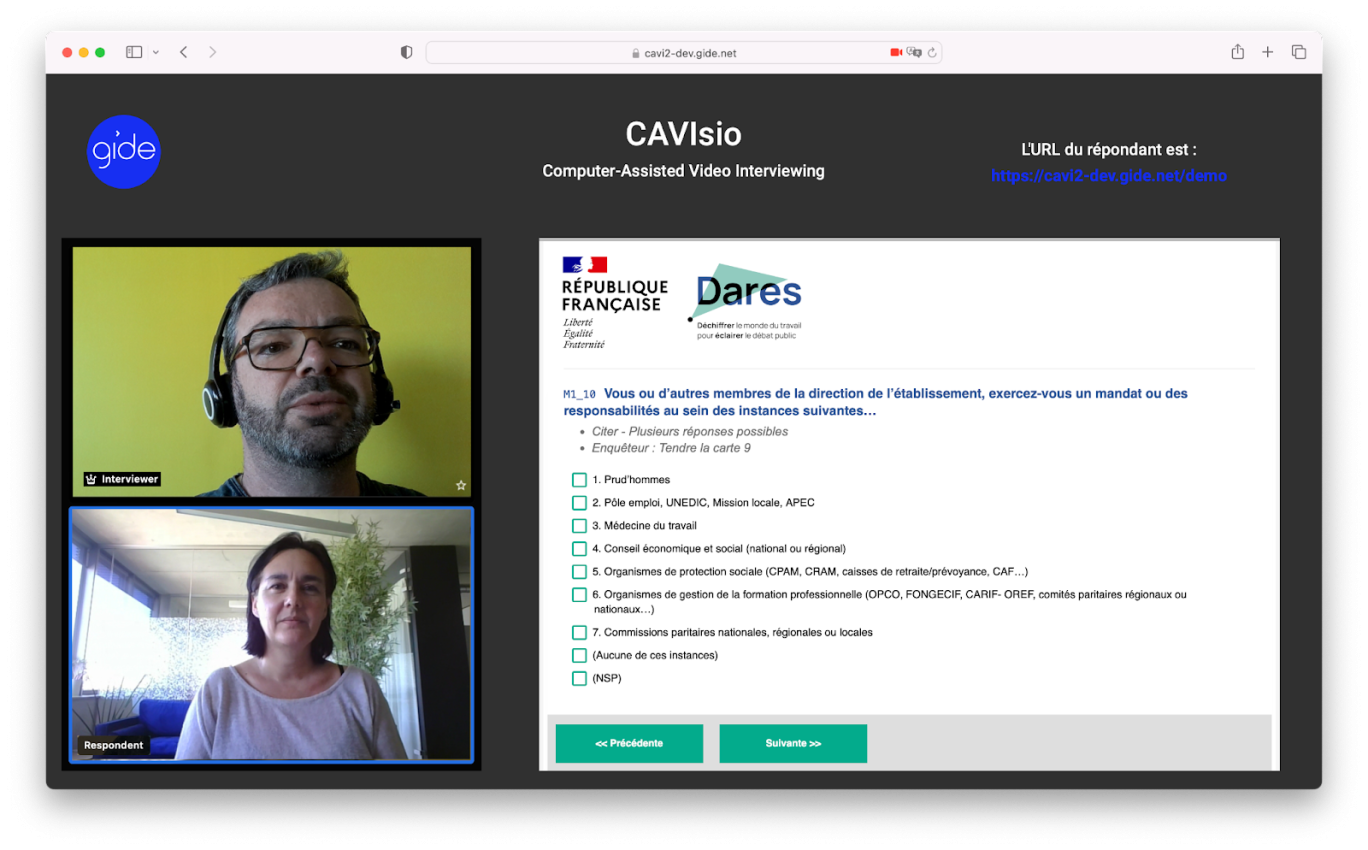Star the Interviewer video tile

[x=460, y=484]
